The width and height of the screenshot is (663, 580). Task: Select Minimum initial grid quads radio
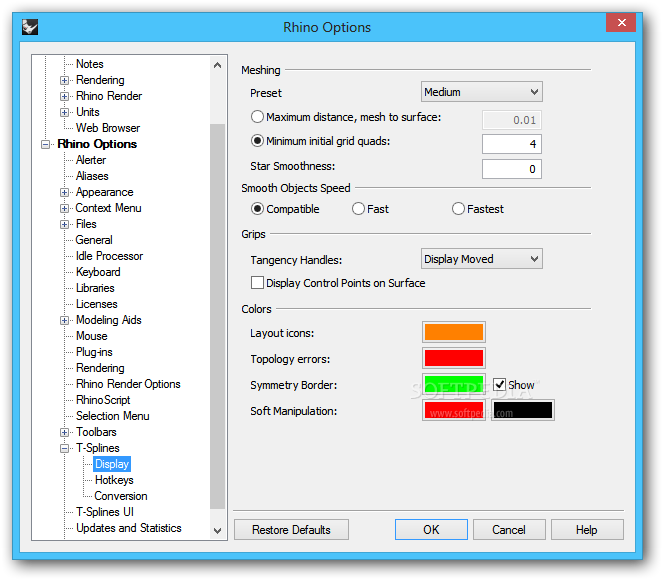pyautogui.click(x=257, y=141)
